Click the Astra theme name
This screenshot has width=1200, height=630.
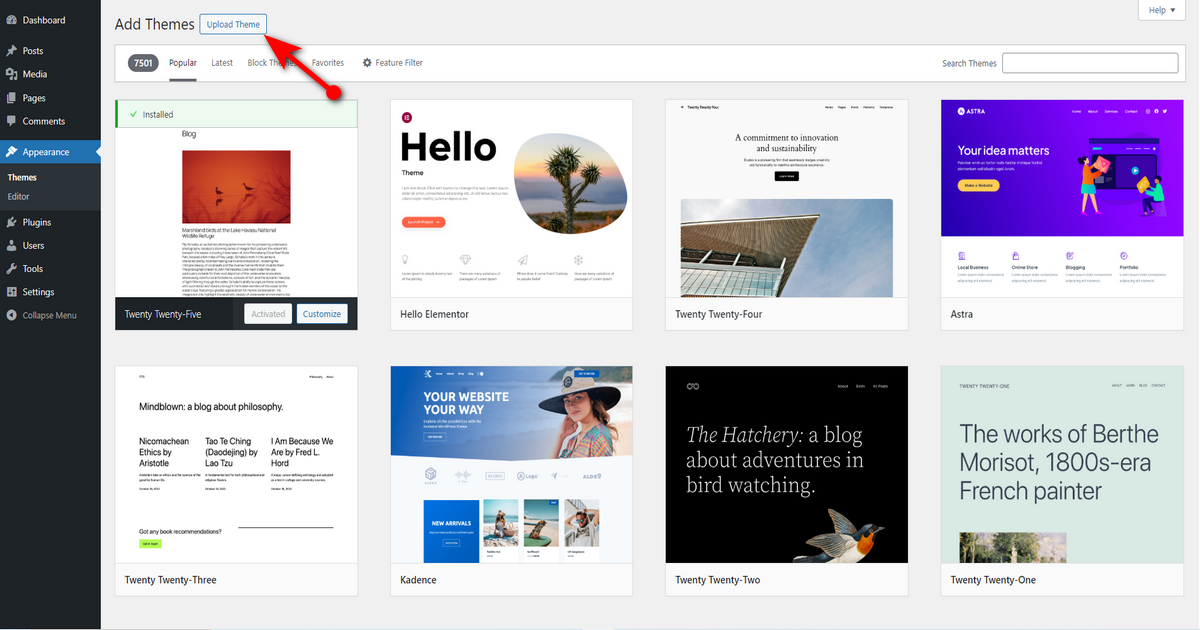tap(962, 314)
